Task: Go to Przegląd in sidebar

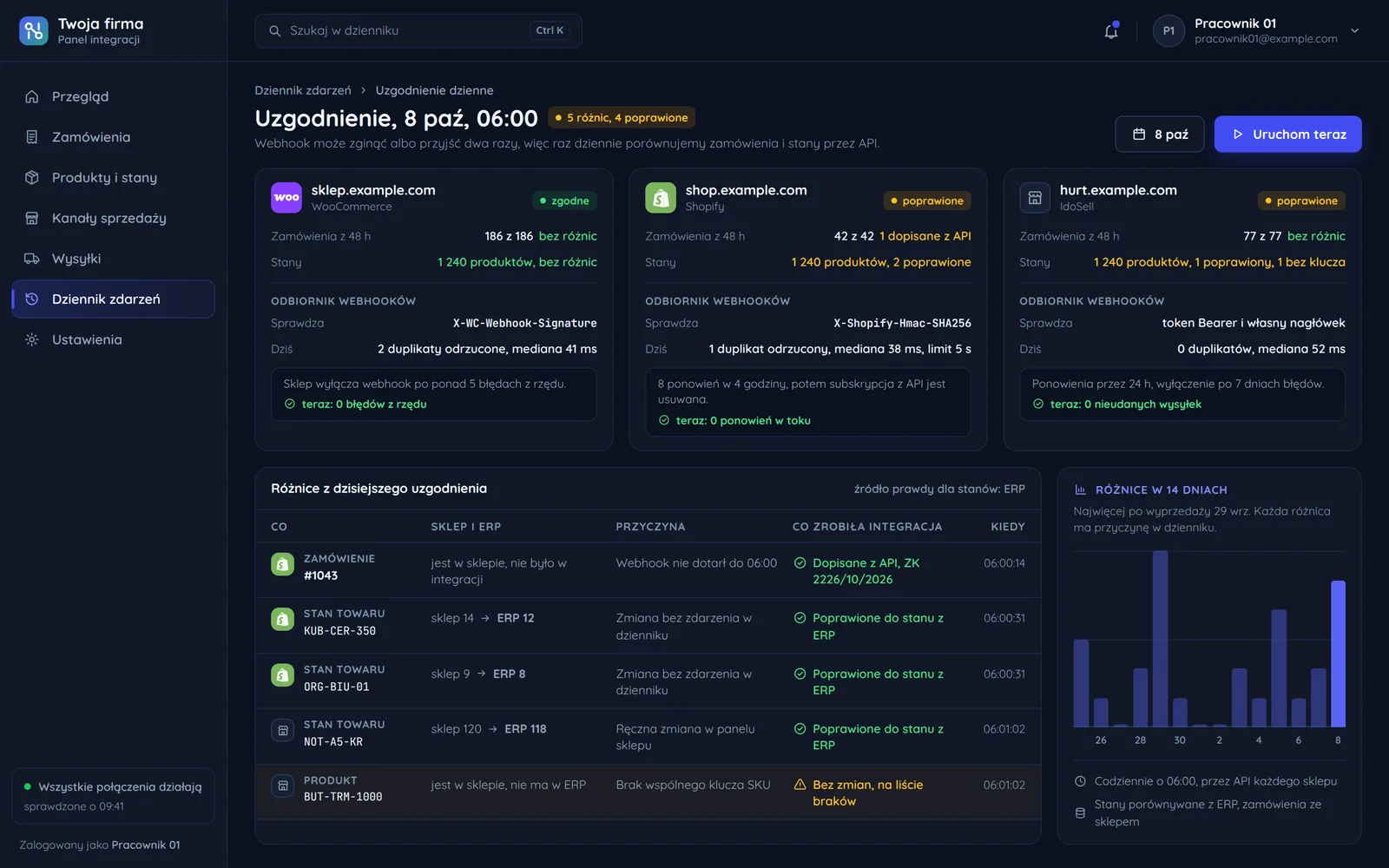Action: (113, 96)
